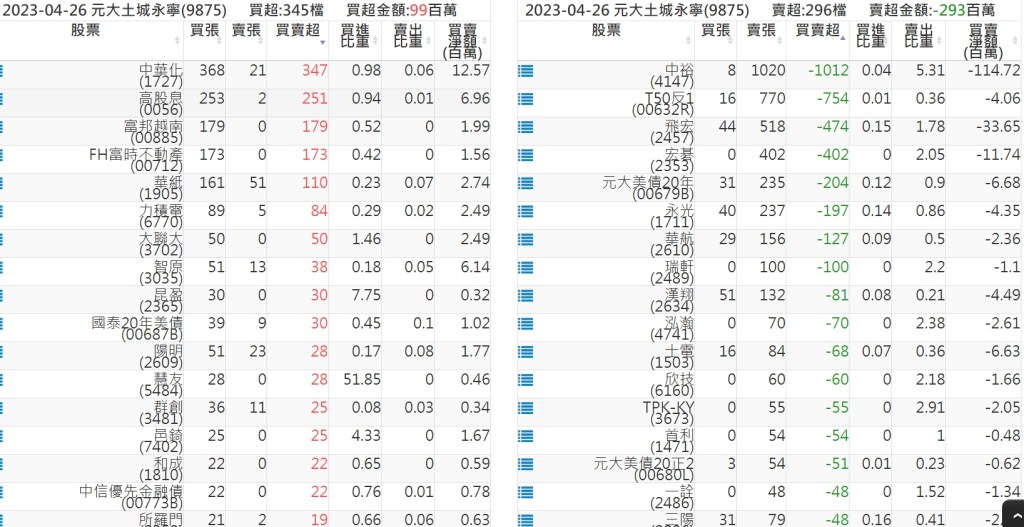Click the list icon next to 飛宏 (2457)
1024x527 pixels.
525,127
